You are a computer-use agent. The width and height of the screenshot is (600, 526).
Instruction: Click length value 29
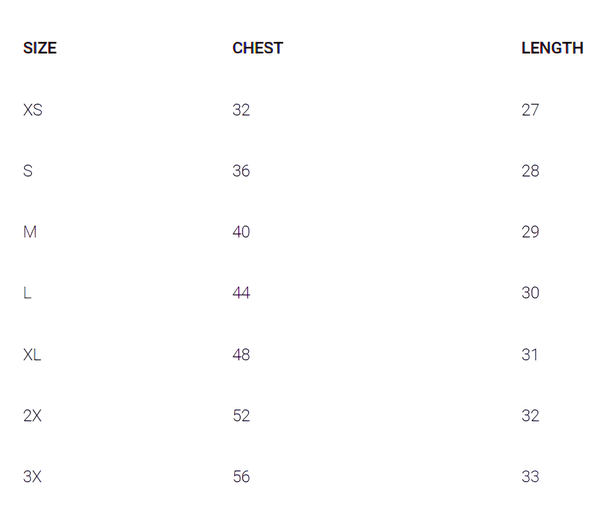coord(530,232)
